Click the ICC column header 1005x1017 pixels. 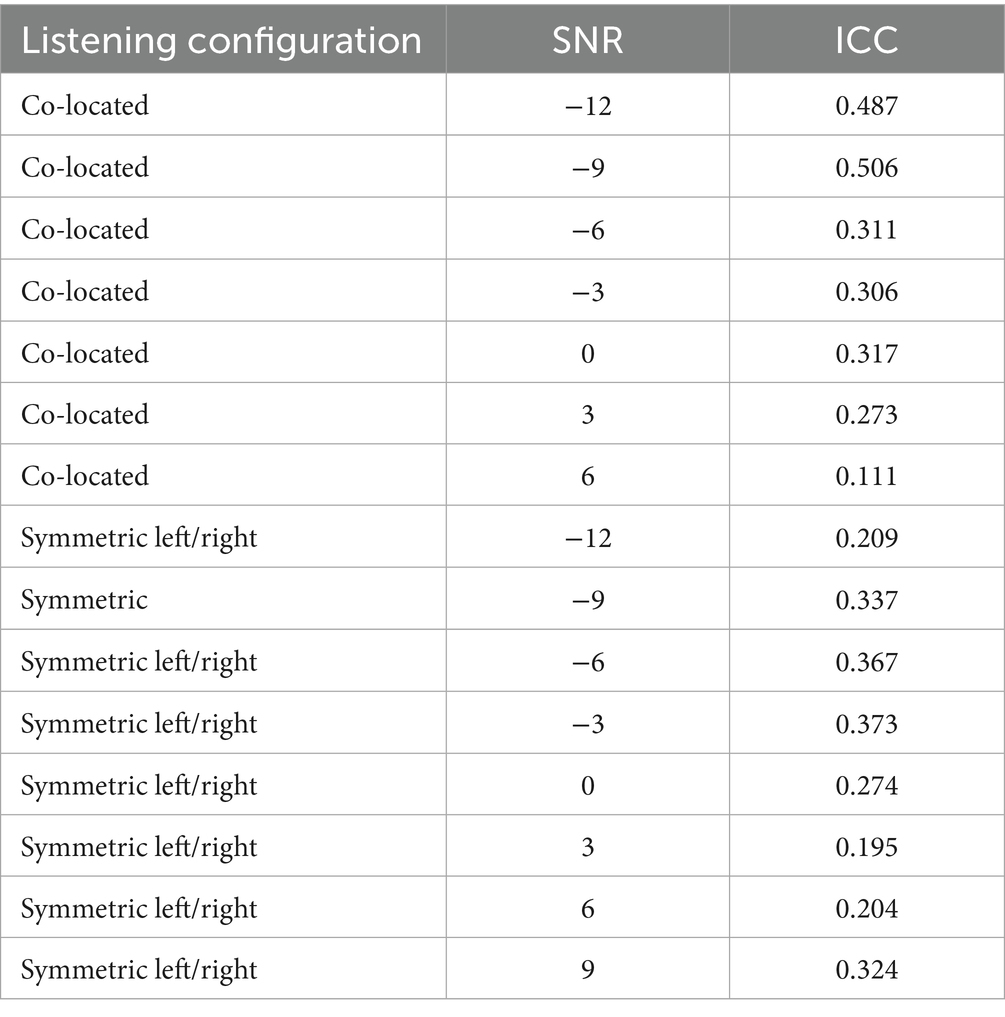pyautogui.click(x=866, y=40)
